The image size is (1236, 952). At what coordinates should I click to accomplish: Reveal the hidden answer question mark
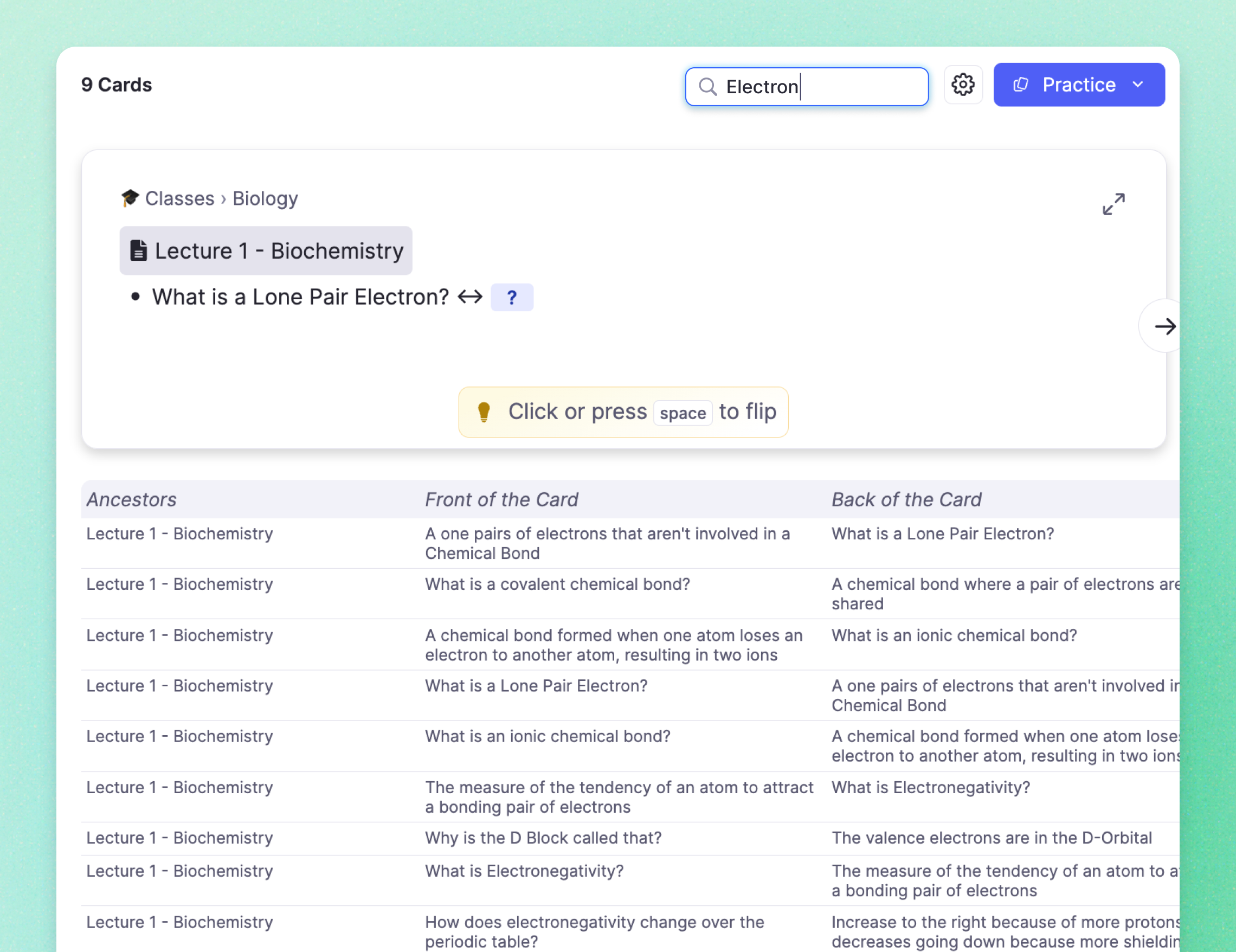pyautogui.click(x=512, y=297)
